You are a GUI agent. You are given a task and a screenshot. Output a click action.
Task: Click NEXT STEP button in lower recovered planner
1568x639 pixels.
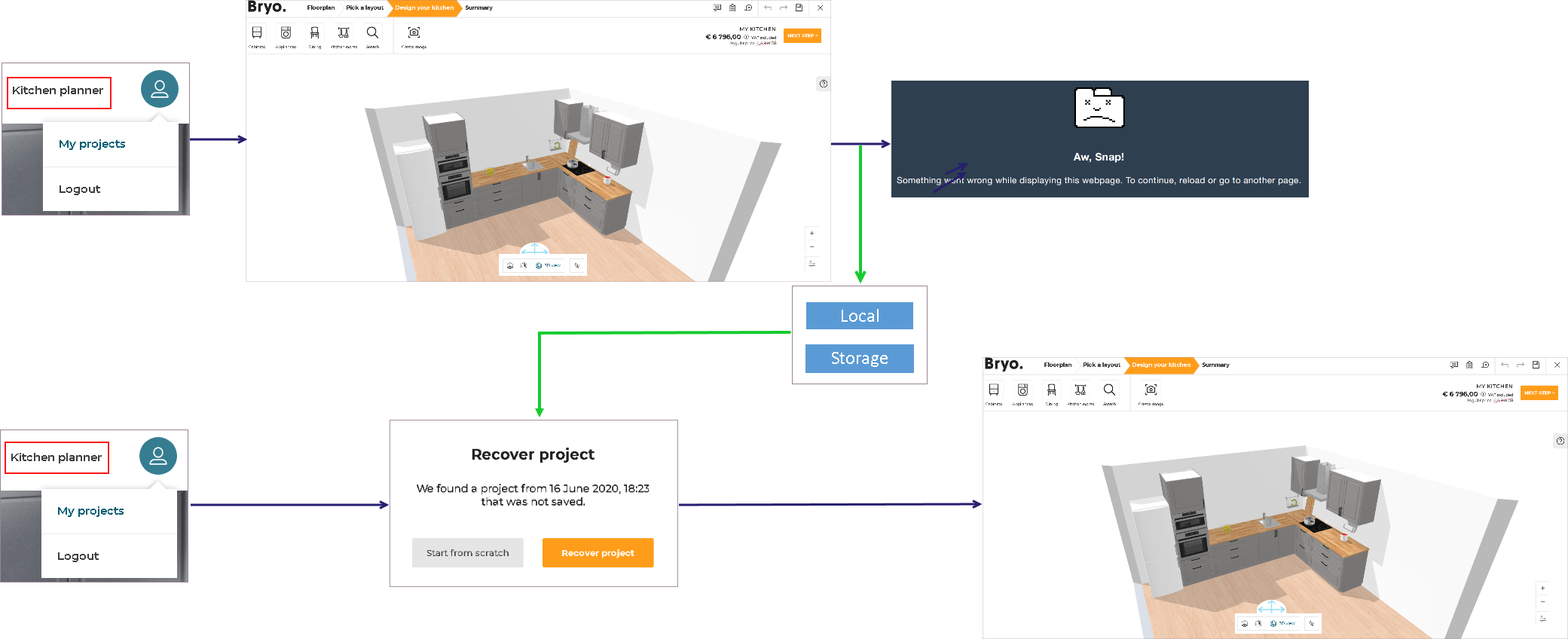tap(1539, 393)
